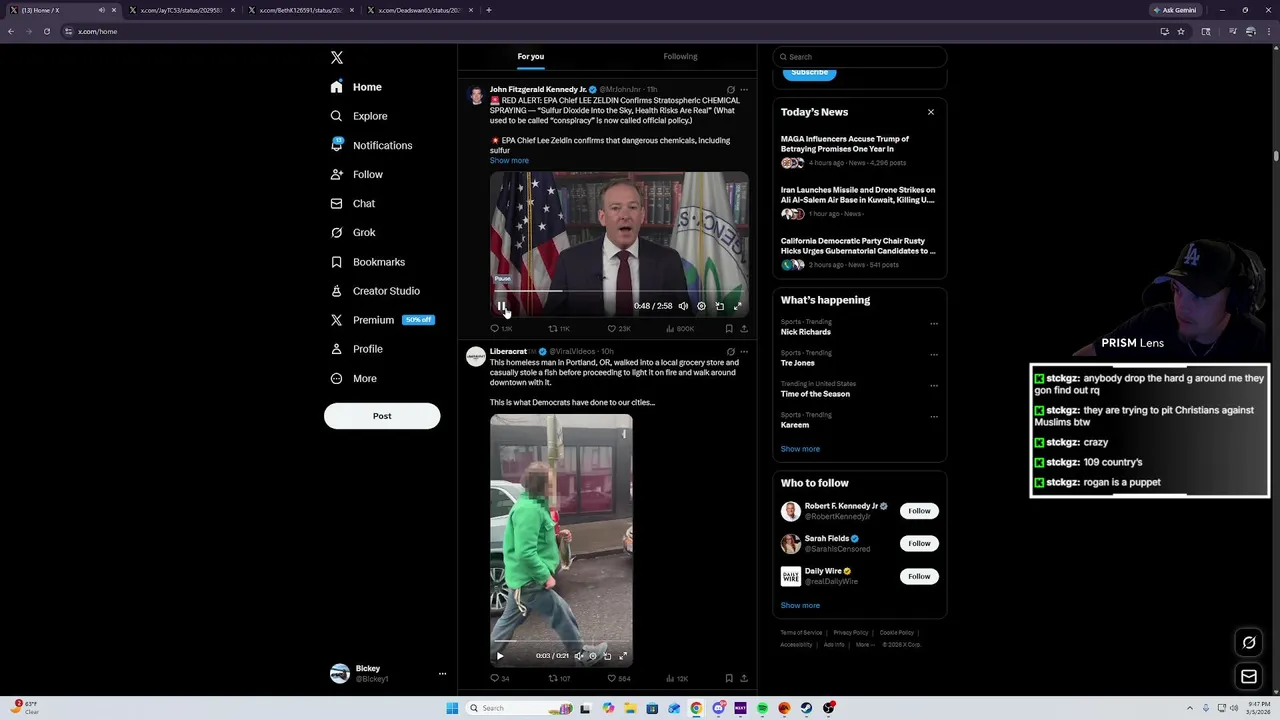The height and width of the screenshot is (720, 1280).
Task: Follow Robert F. Kennedy Jr
Action: click(919, 511)
